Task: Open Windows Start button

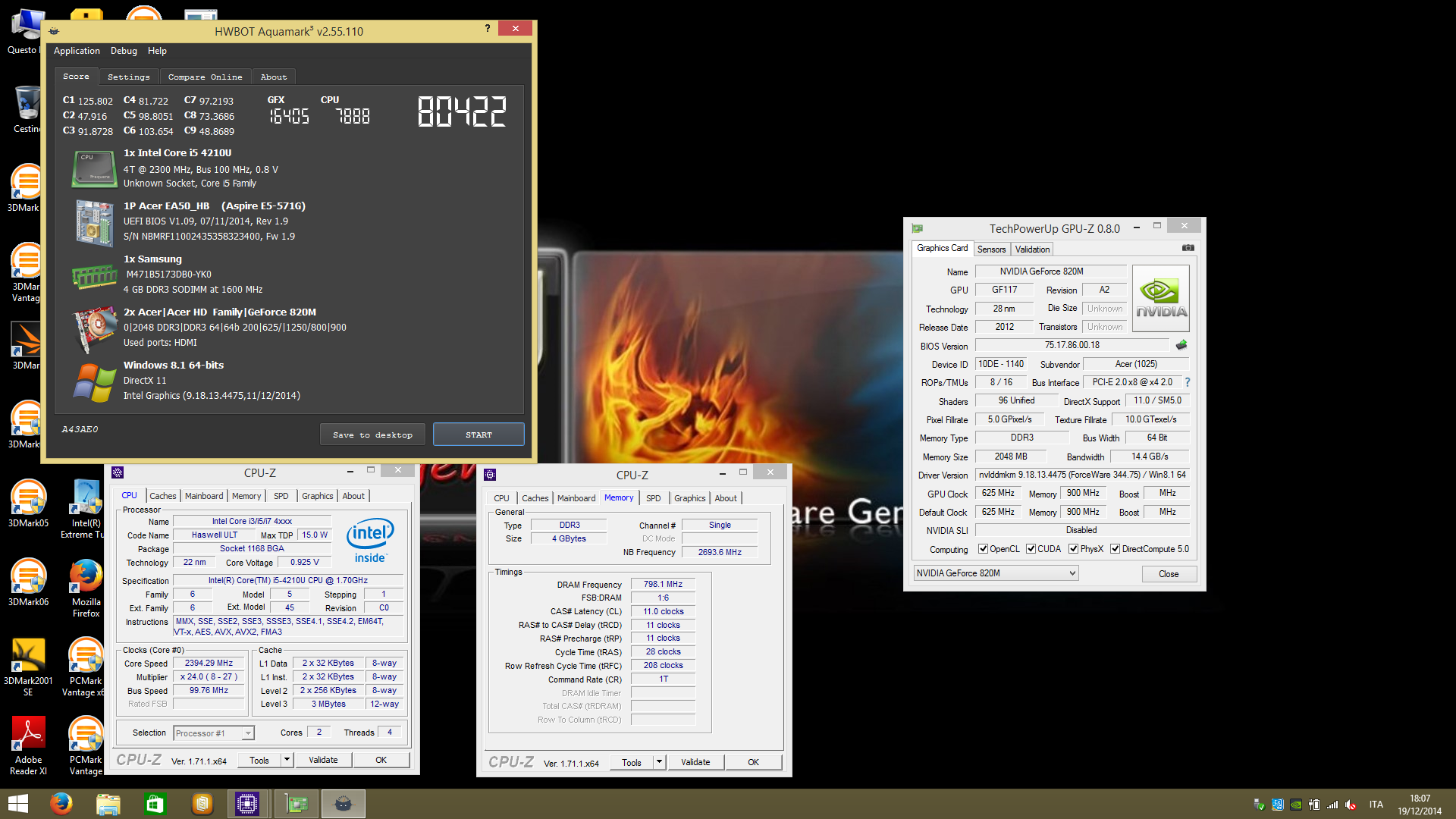Action: pos(17,804)
